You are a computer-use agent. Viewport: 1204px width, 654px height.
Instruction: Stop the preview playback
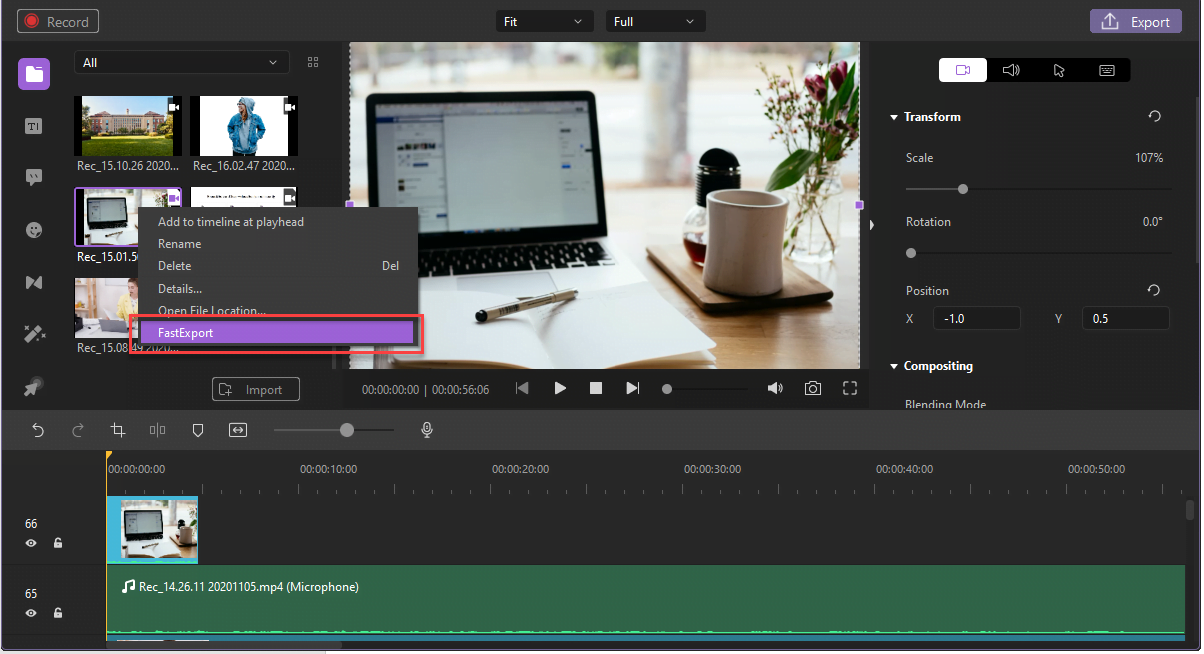tap(596, 388)
